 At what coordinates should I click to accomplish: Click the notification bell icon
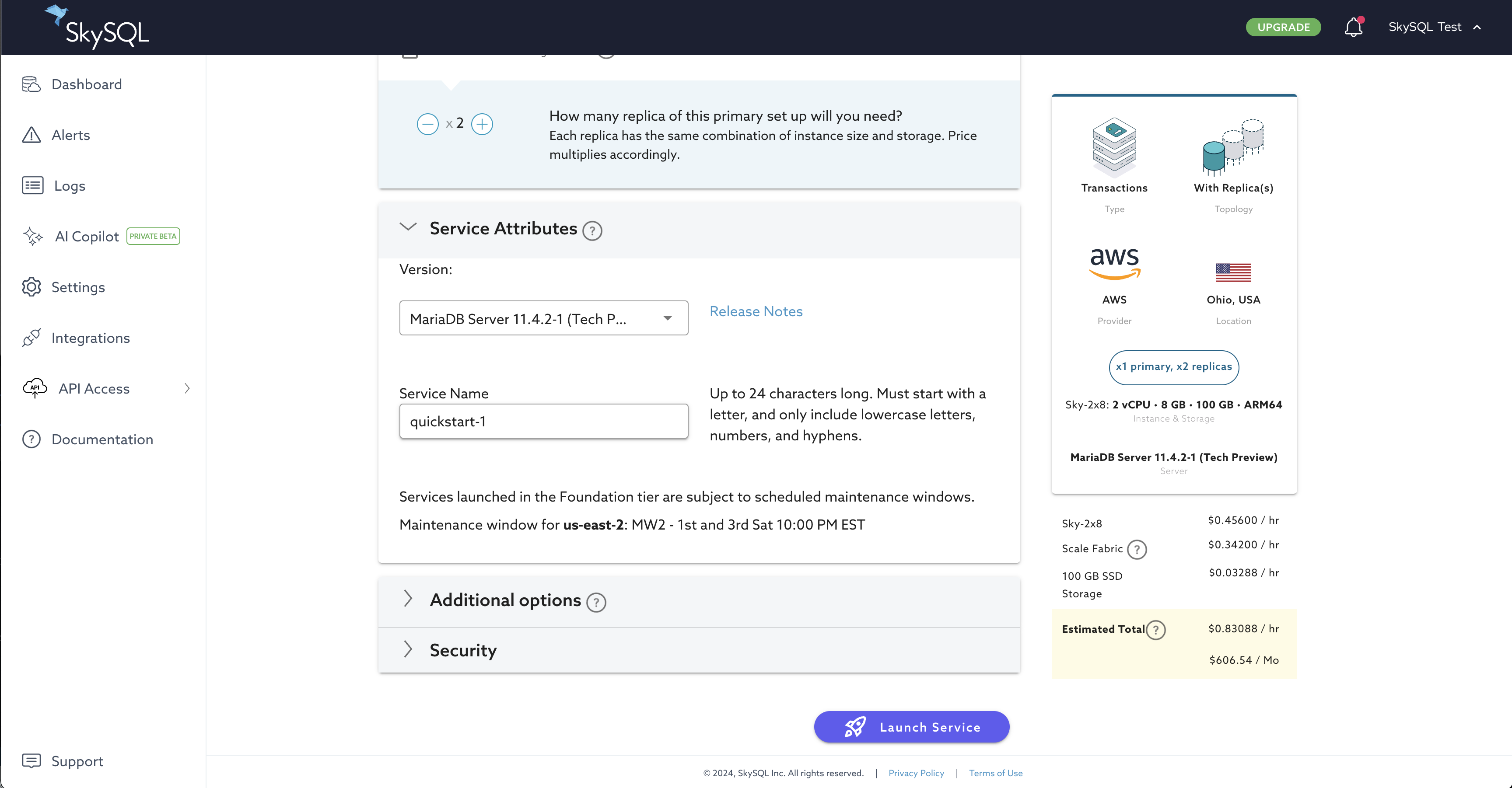point(1353,27)
